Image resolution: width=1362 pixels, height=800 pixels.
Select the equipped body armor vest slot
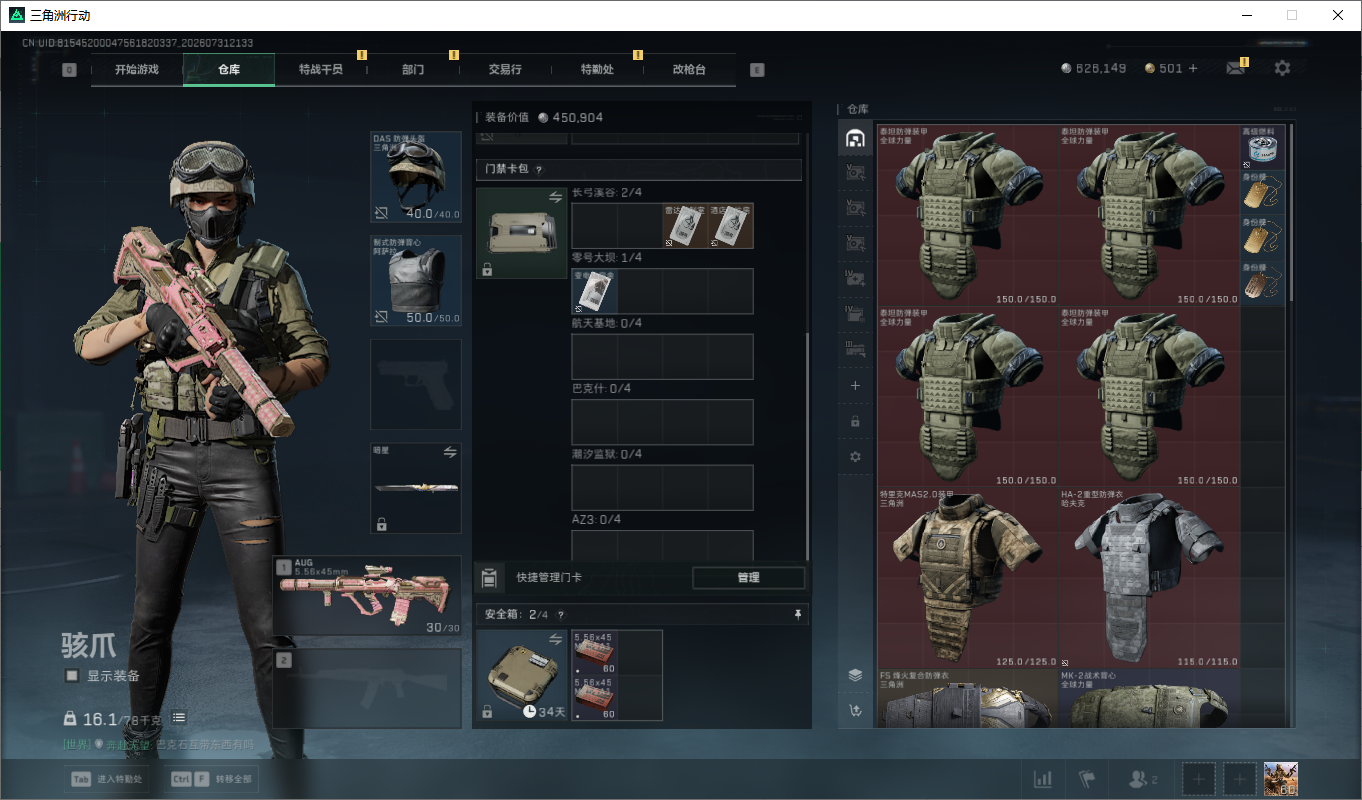coord(416,280)
